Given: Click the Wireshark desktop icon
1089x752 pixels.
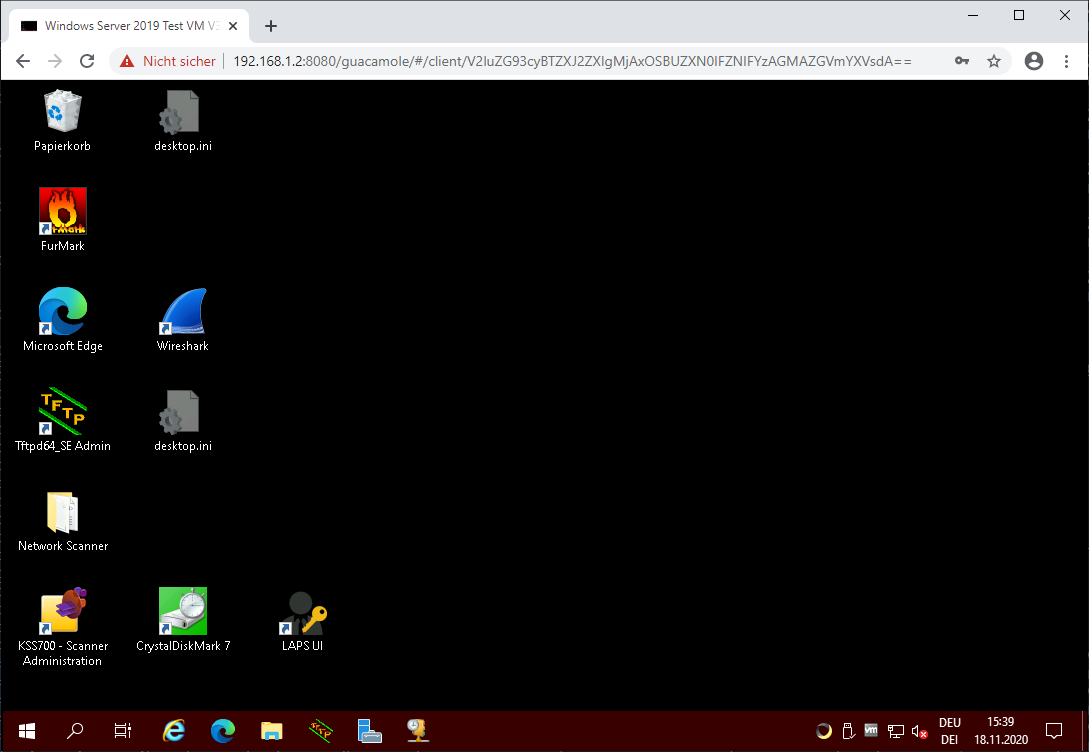Looking at the screenshot, I should (183, 312).
